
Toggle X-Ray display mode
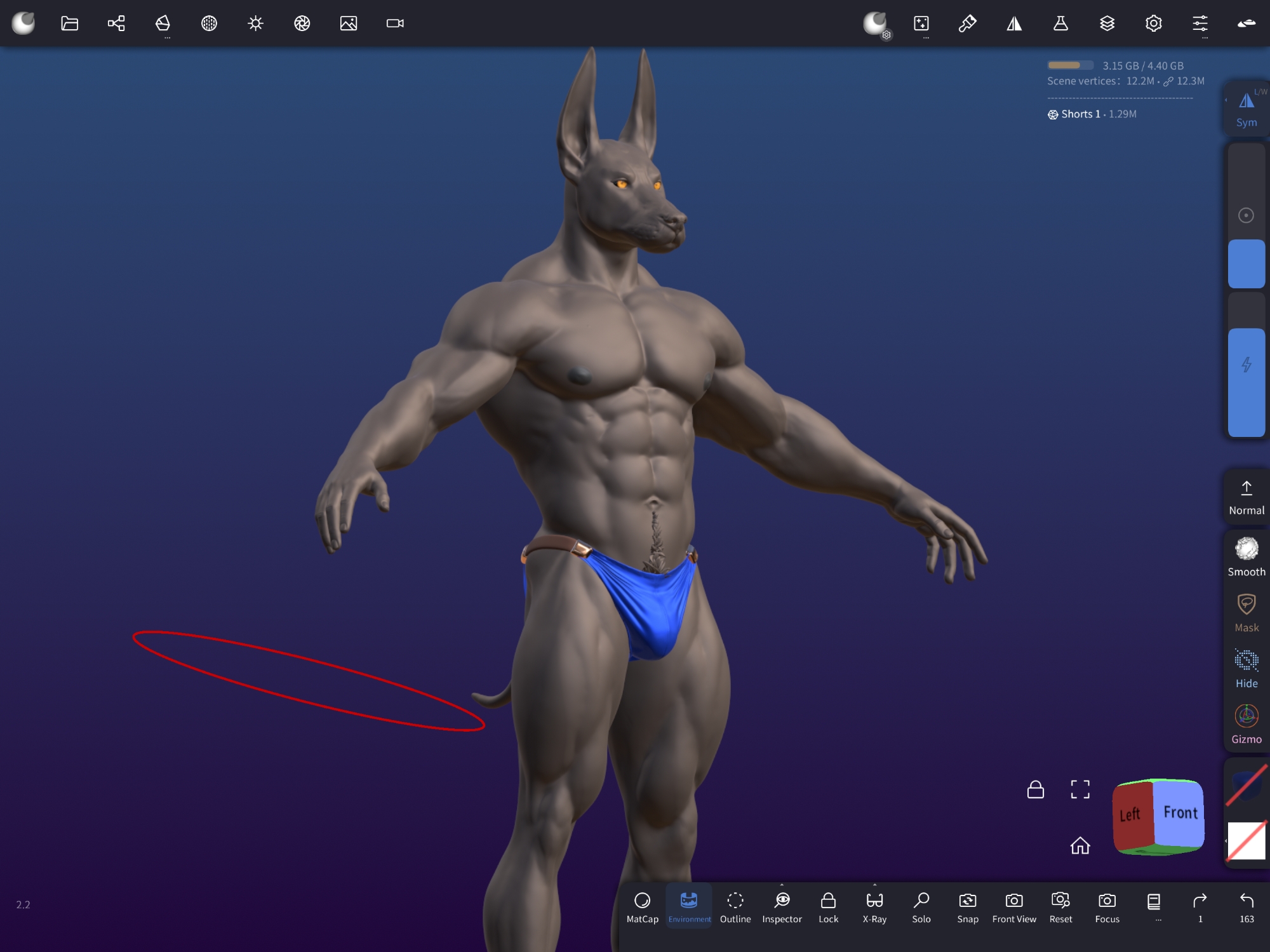tap(874, 906)
